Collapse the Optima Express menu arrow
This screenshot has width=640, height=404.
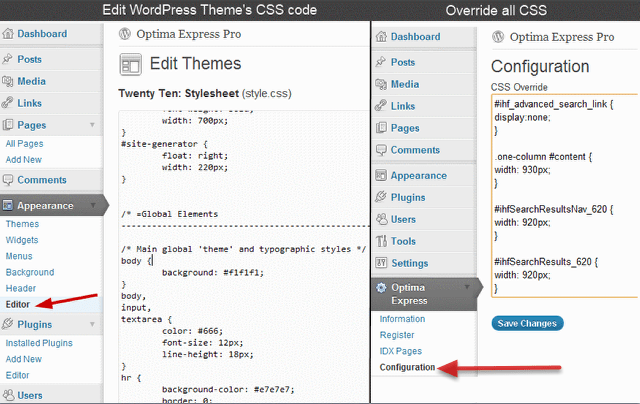(x=467, y=287)
